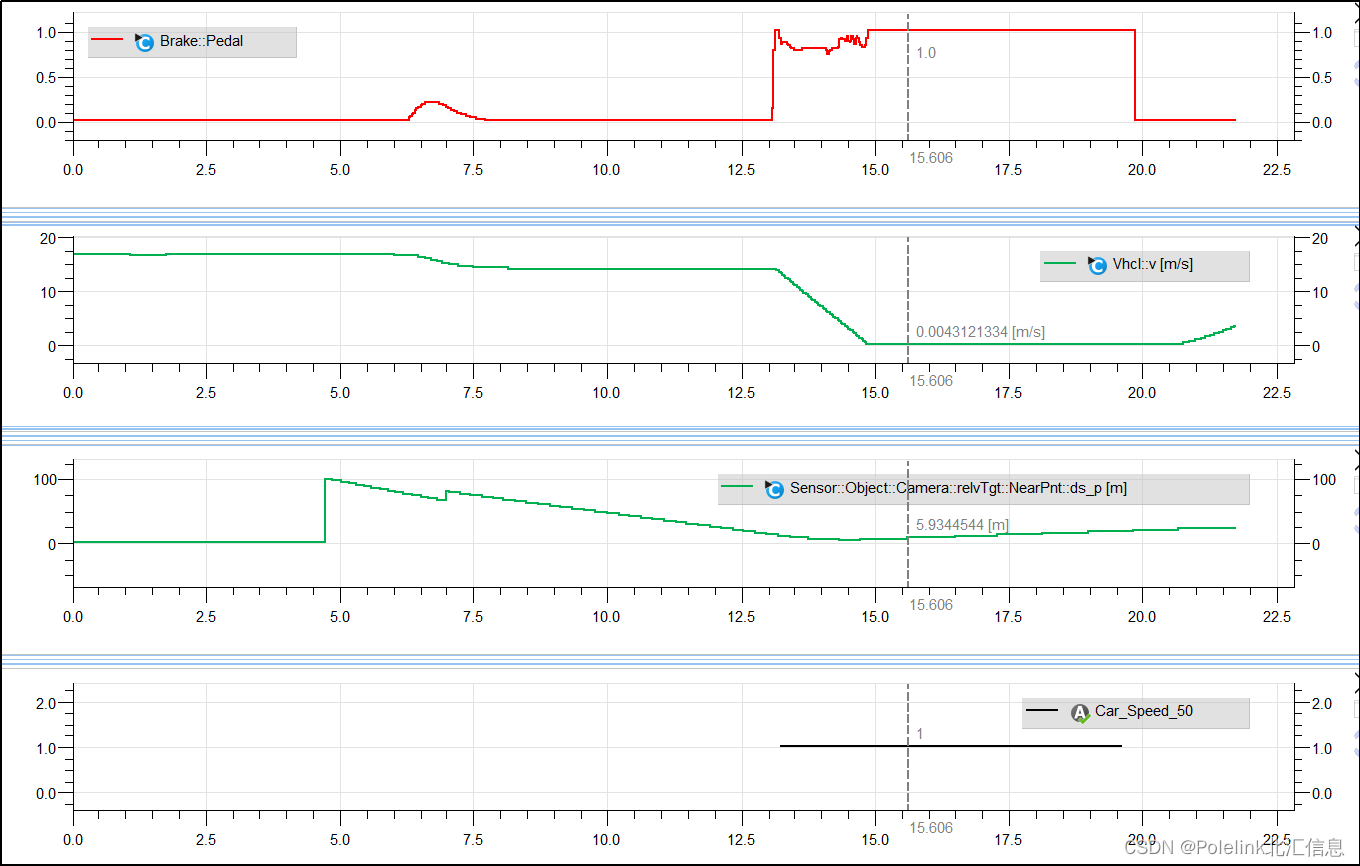Click the 5.0 x-axis tick in ds_p plot
1360x866 pixels.
(340, 617)
